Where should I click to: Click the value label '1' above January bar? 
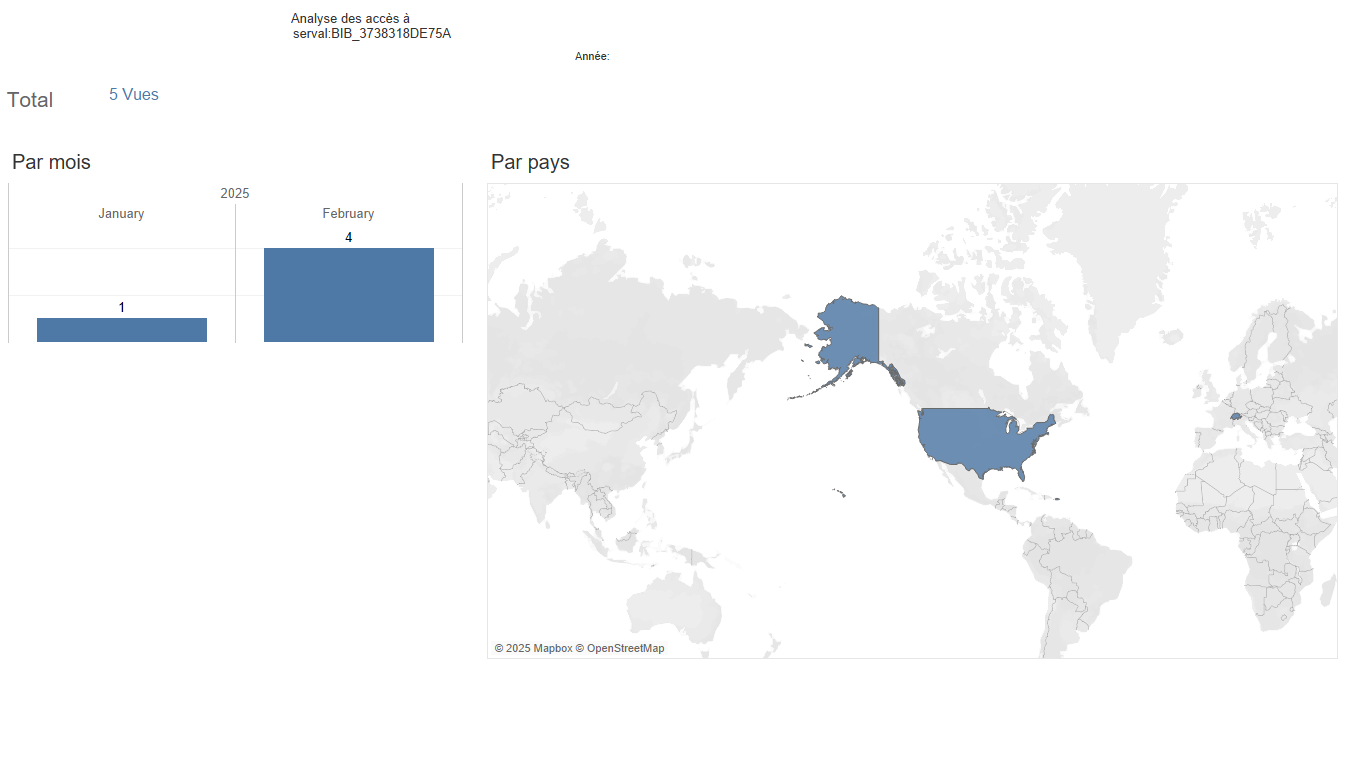(122, 307)
